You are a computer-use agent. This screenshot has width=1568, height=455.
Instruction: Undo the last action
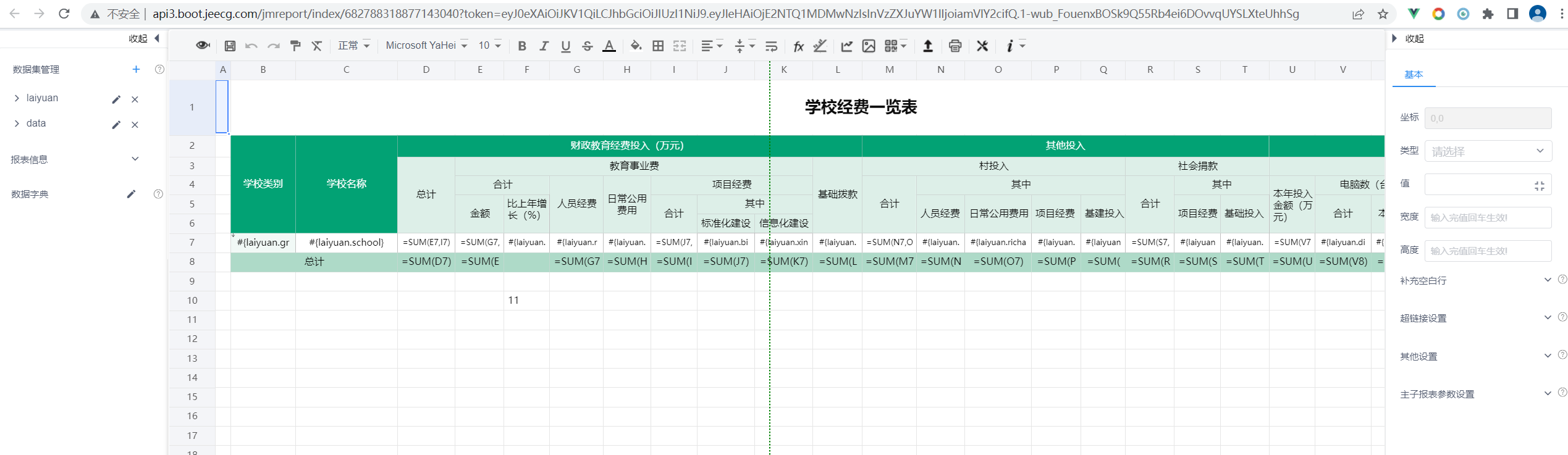point(251,46)
